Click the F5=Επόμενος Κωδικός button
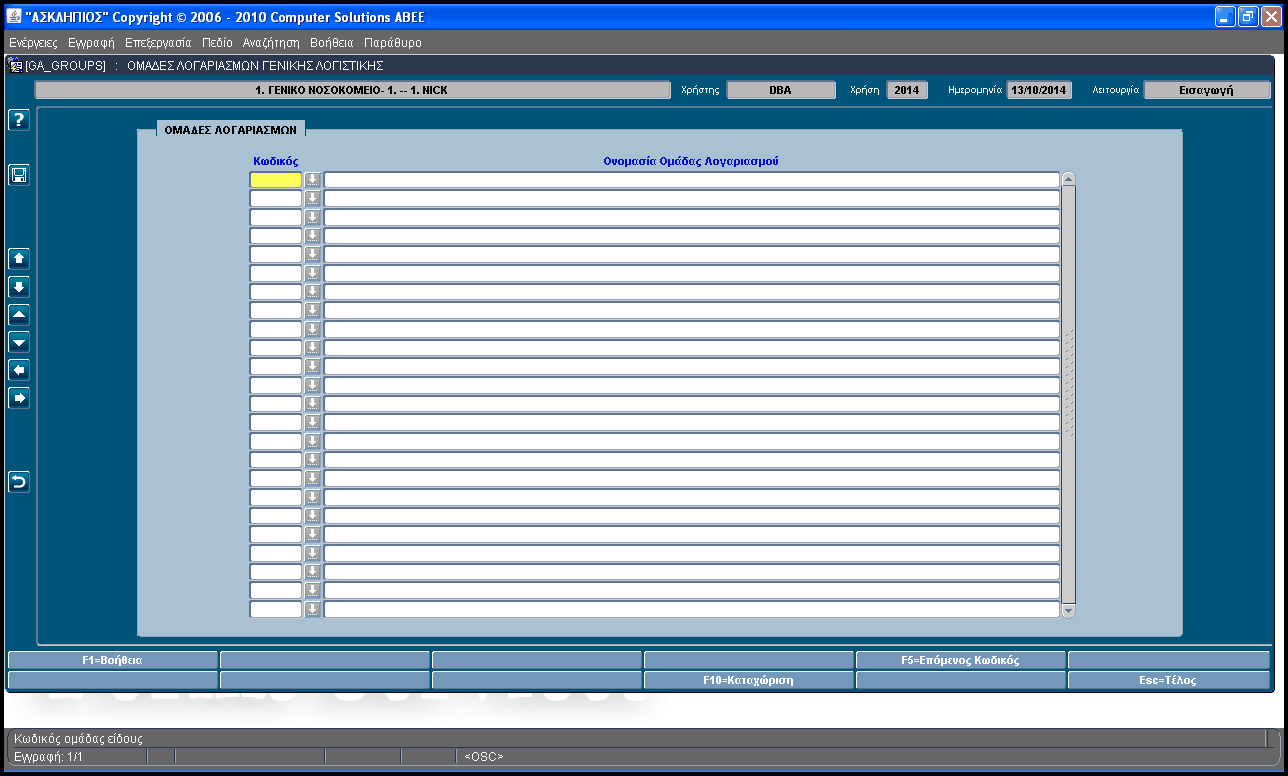 click(960, 660)
